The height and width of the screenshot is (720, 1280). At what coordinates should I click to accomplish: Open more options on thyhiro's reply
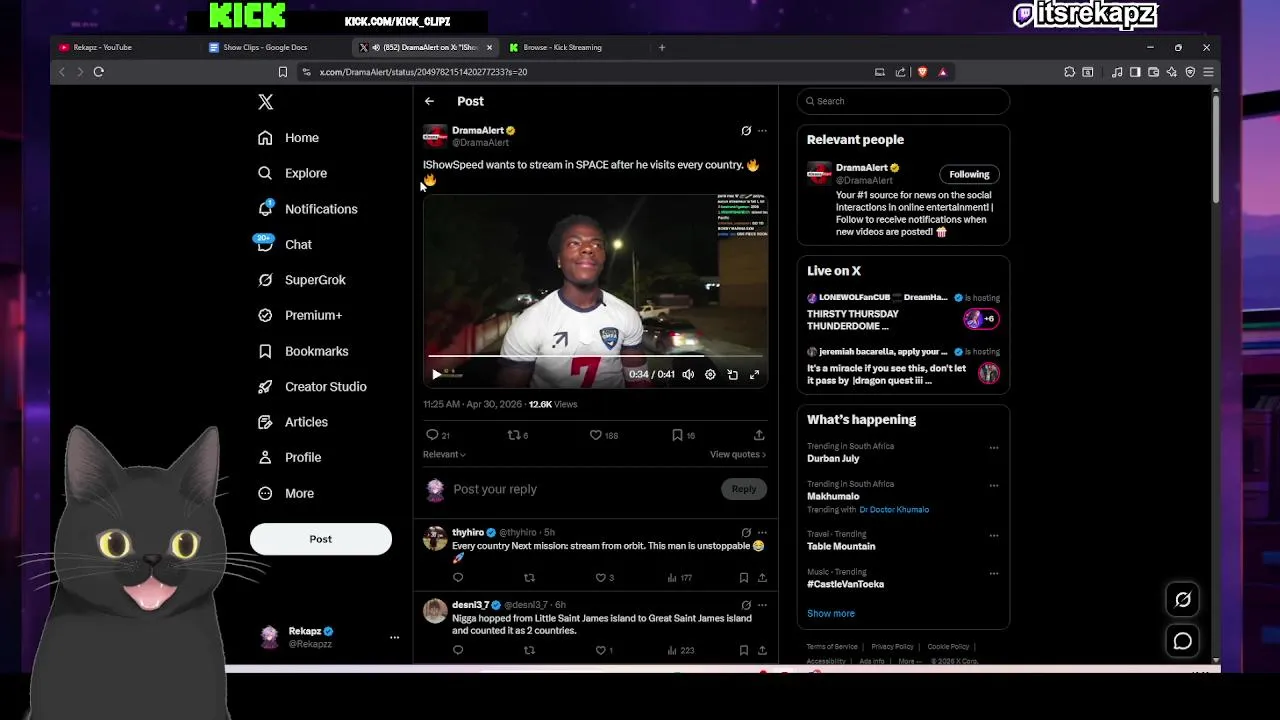click(762, 533)
